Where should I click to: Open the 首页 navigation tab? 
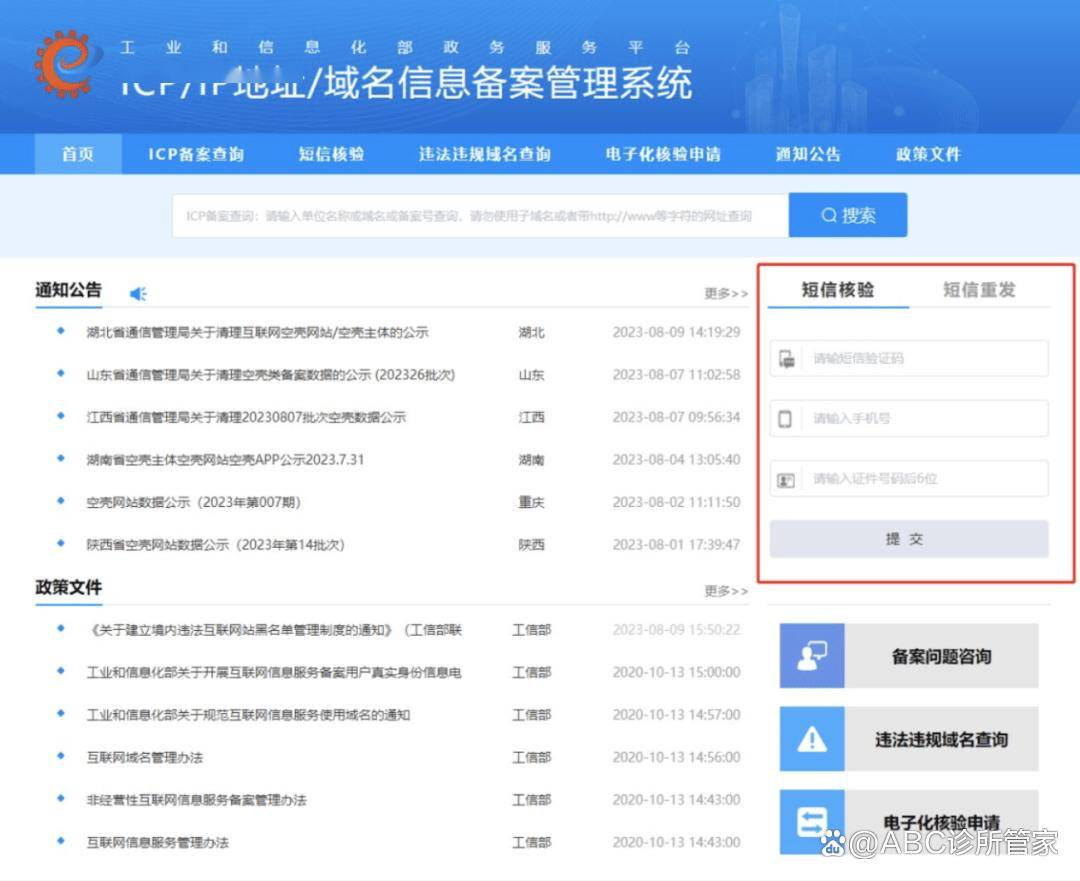point(78,154)
